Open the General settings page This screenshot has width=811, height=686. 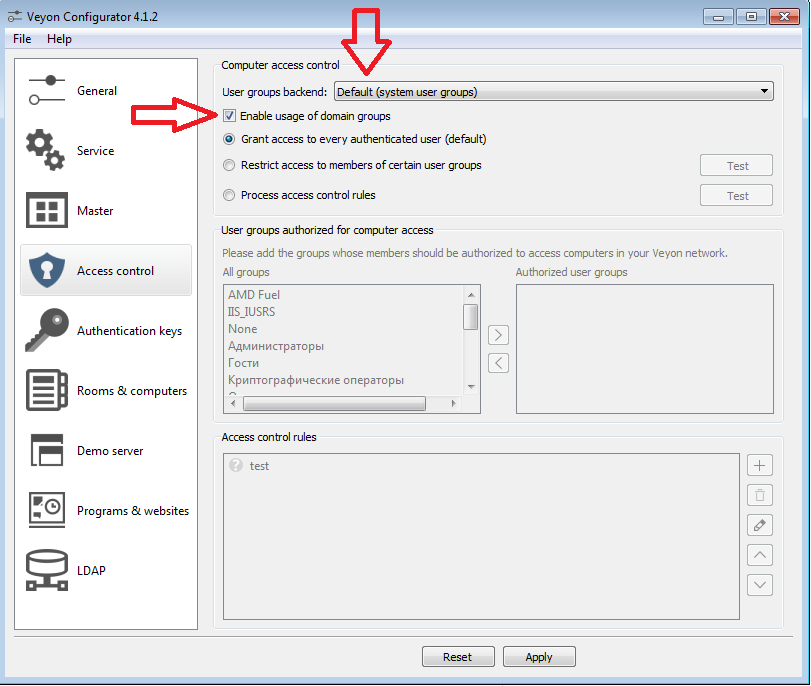(x=97, y=90)
